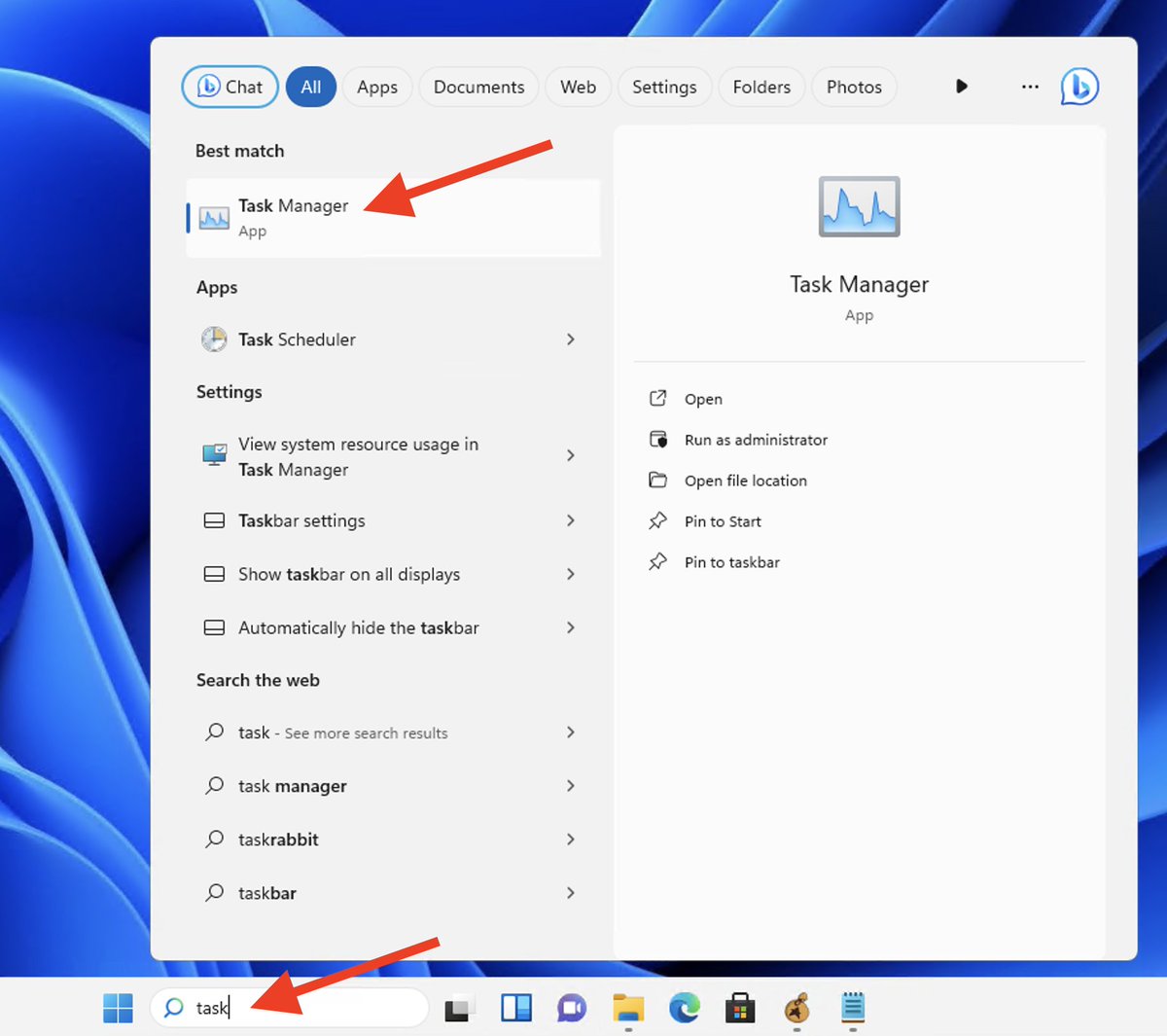Expand Show taskbar on all displays chevron

coord(571,574)
